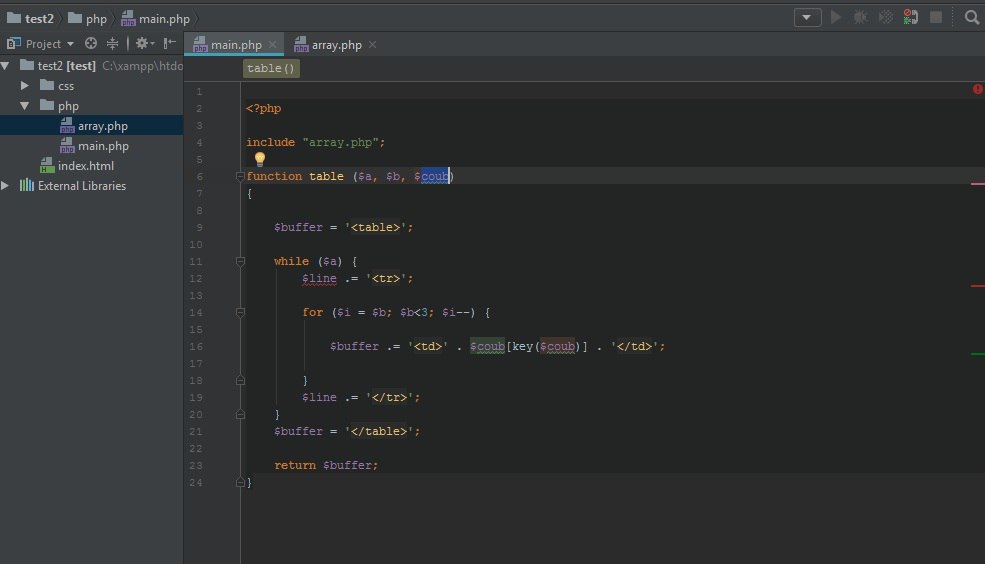This screenshot has width=985, height=564.
Task: Toggle listening for PHP debug connections
Action: click(910, 17)
